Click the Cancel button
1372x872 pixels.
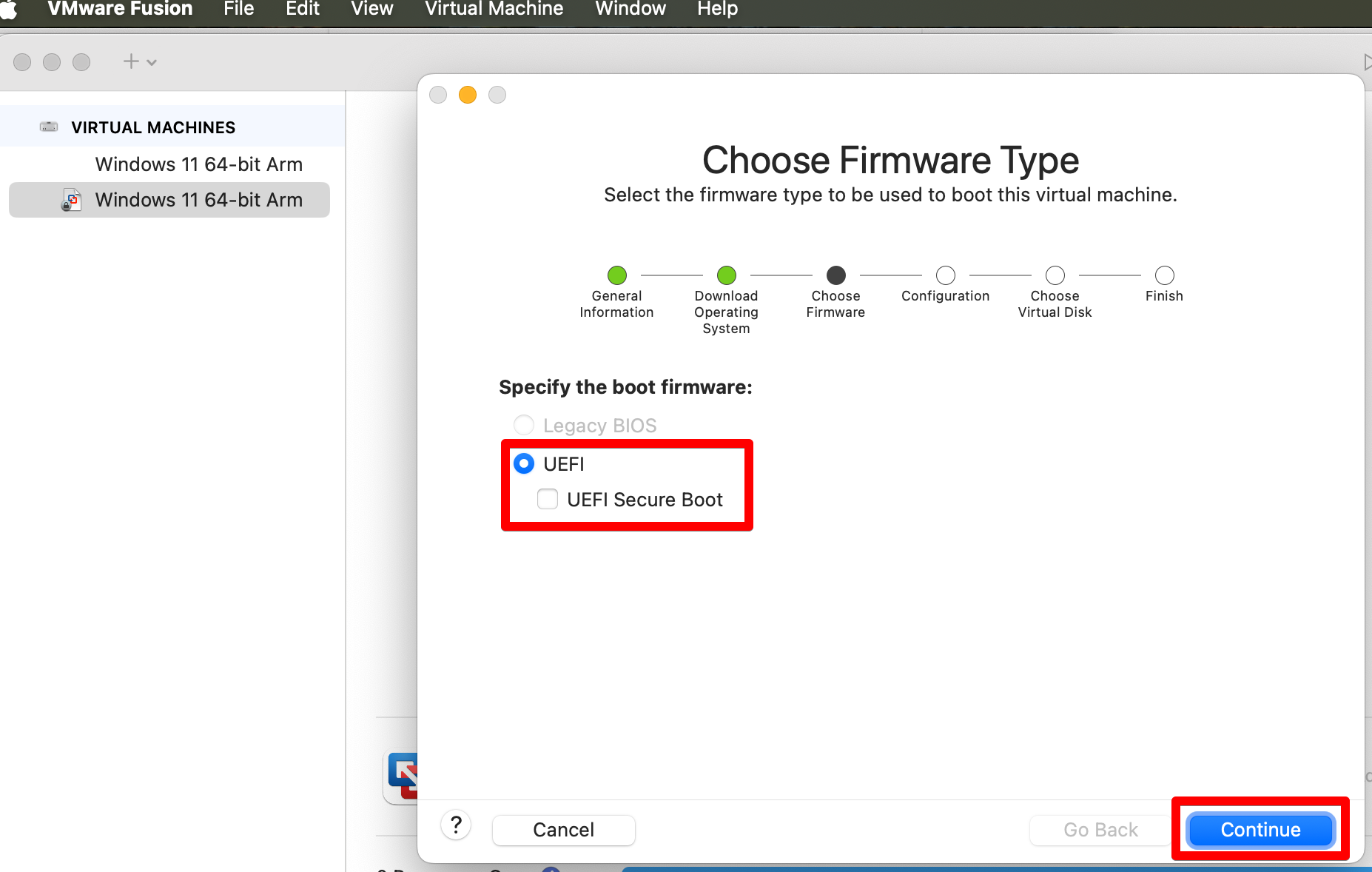564,830
